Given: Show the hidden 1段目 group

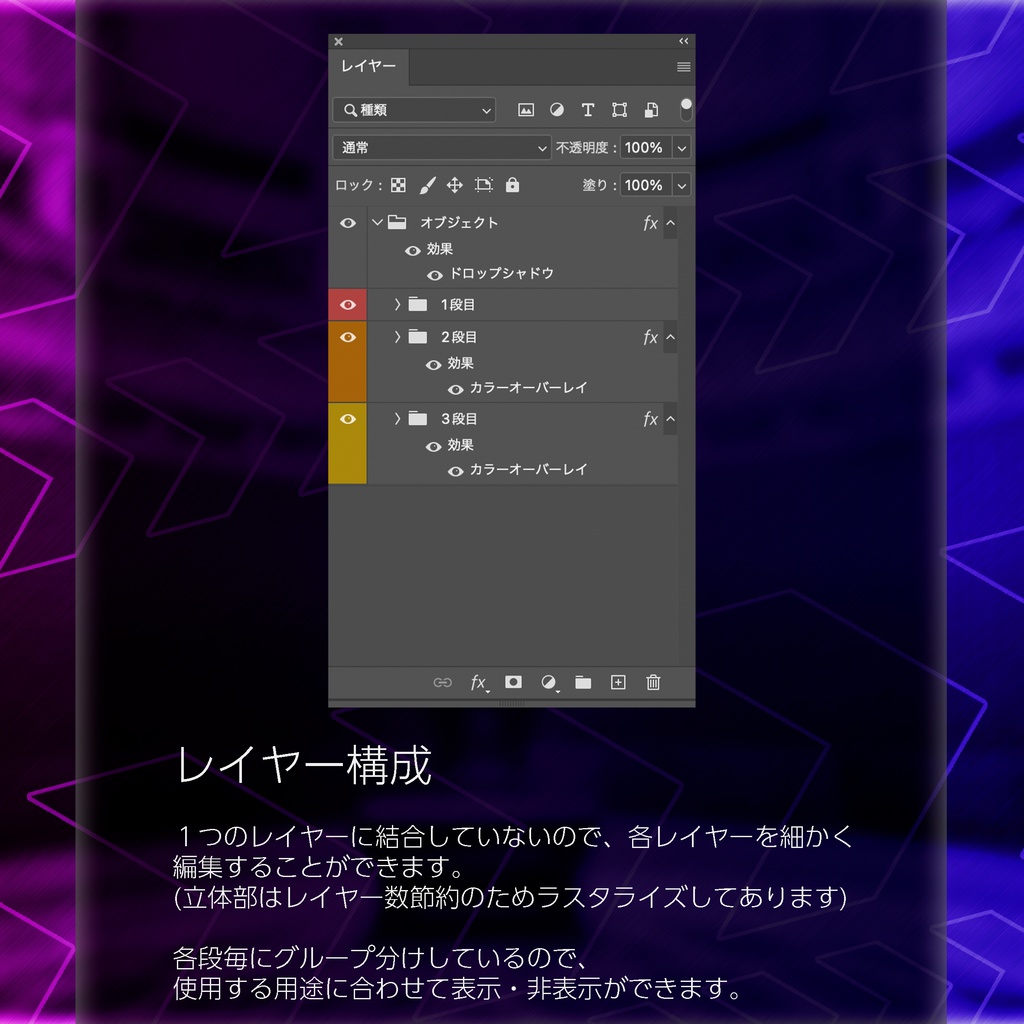Looking at the screenshot, I should tap(347, 304).
